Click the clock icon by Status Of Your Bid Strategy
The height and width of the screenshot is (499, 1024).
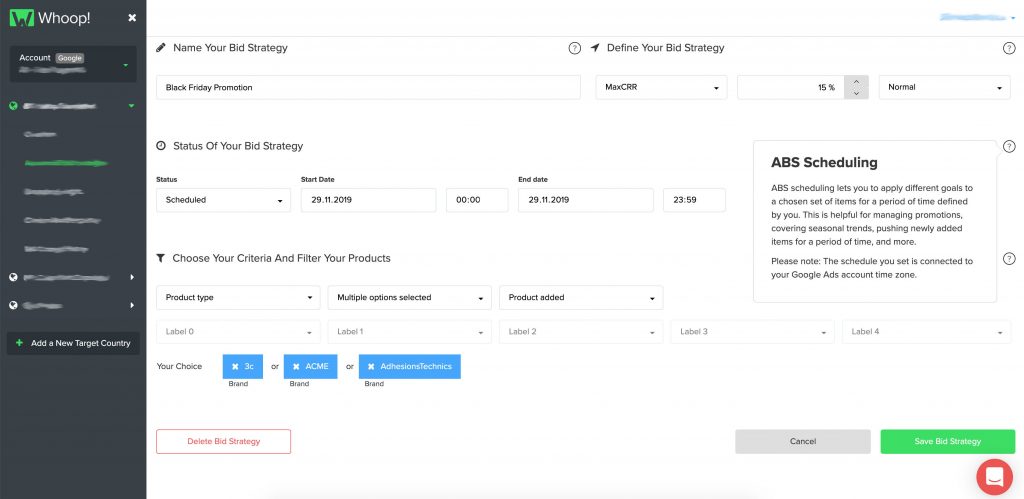(x=161, y=146)
